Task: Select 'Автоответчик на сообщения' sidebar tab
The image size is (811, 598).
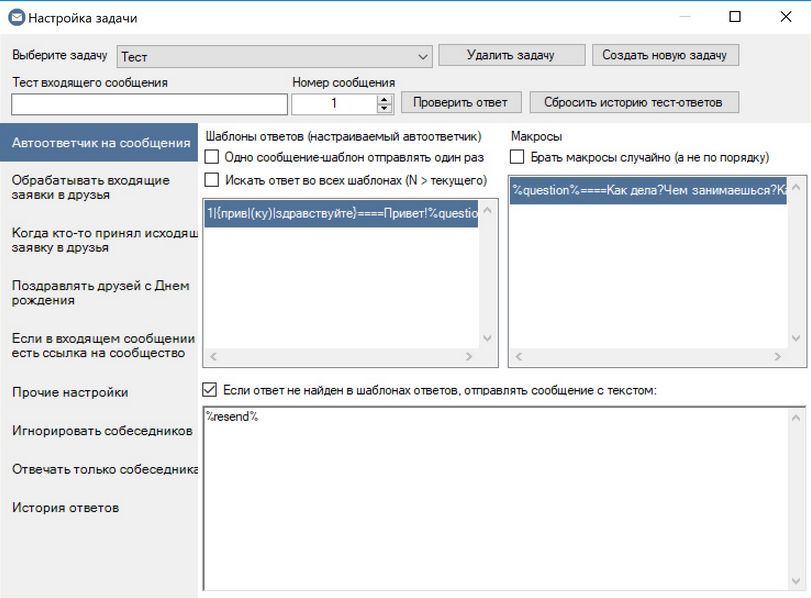Action: click(x=100, y=143)
